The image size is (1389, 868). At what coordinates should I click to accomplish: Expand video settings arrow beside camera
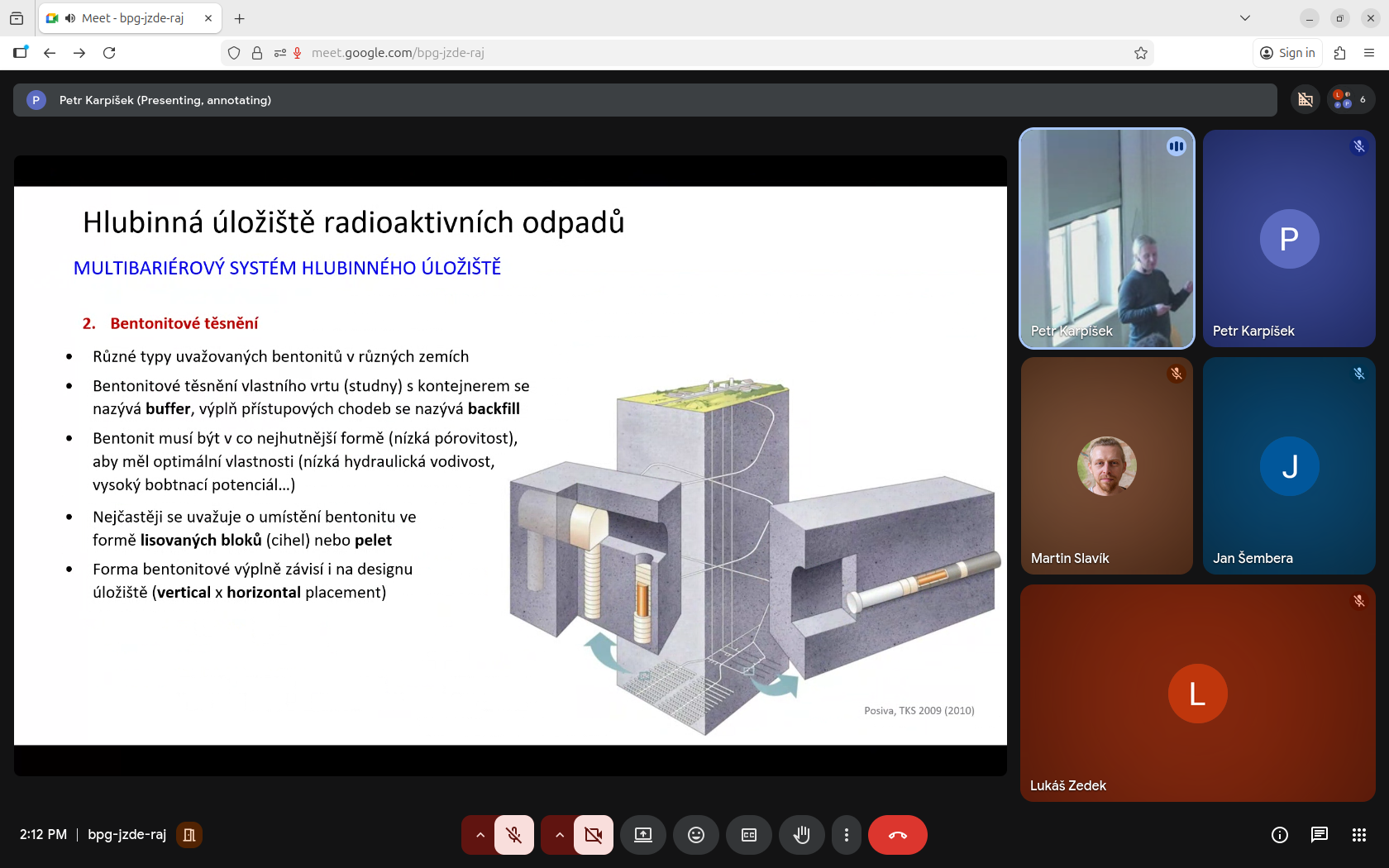click(x=560, y=835)
